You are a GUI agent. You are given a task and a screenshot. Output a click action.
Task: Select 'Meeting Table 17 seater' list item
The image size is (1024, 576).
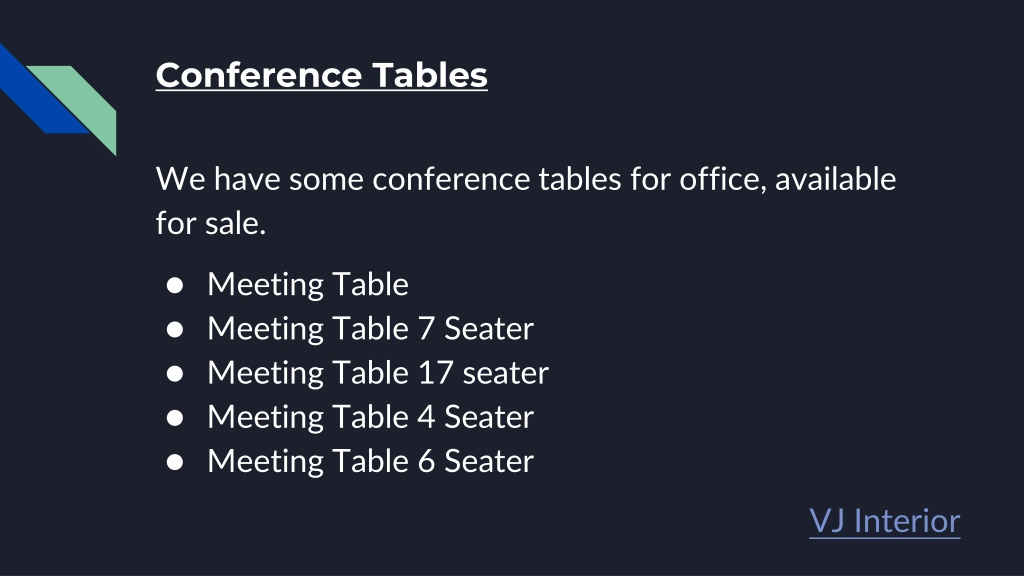pyautogui.click(x=378, y=373)
